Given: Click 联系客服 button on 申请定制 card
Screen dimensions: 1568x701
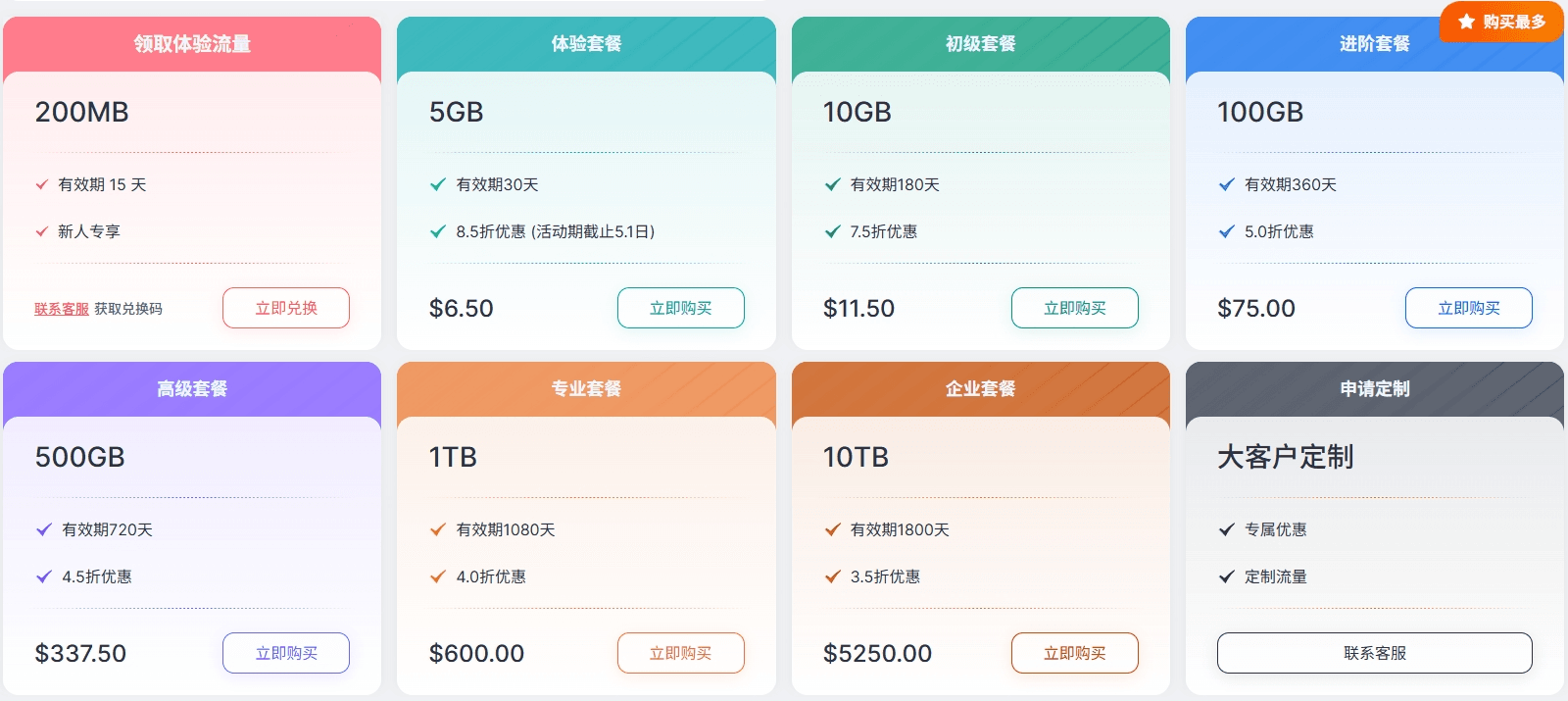Looking at the screenshot, I should tap(1374, 652).
